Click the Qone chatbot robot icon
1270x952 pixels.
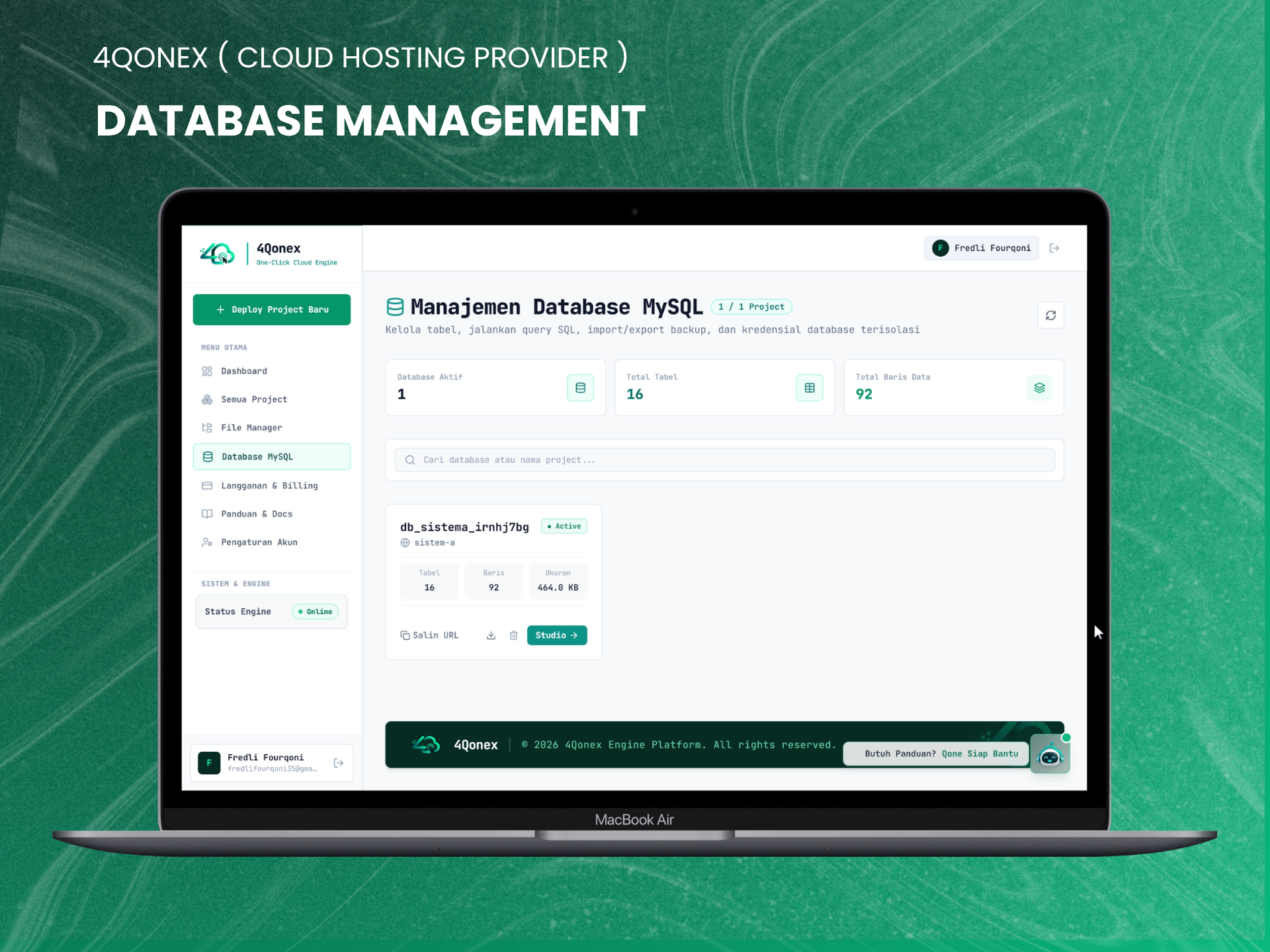(1050, 754)
